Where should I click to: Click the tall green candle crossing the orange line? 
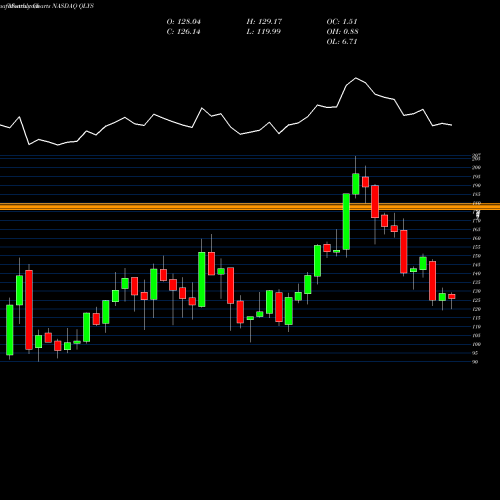346,221
